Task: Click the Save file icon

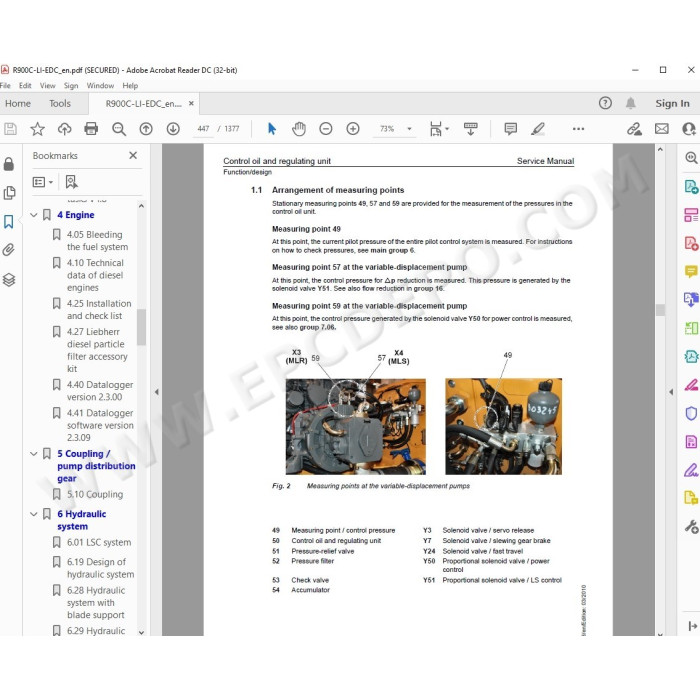Action: point(10,129)
